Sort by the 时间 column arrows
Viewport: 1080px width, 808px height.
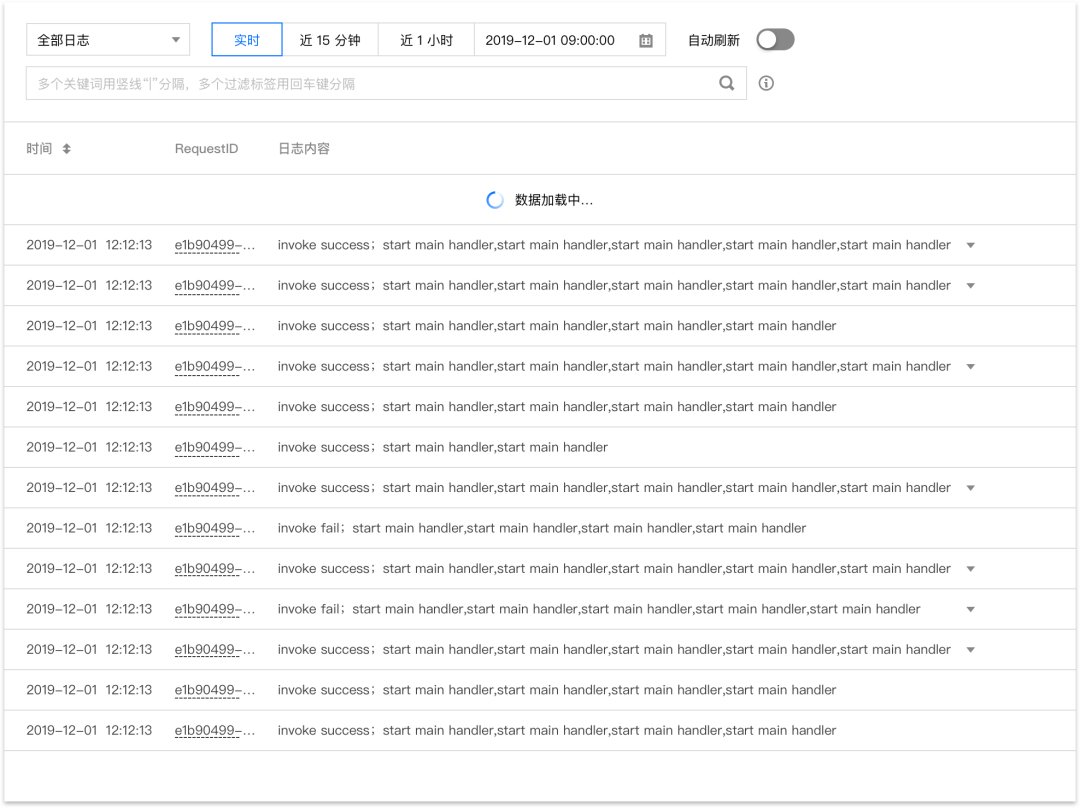[66, 149]
